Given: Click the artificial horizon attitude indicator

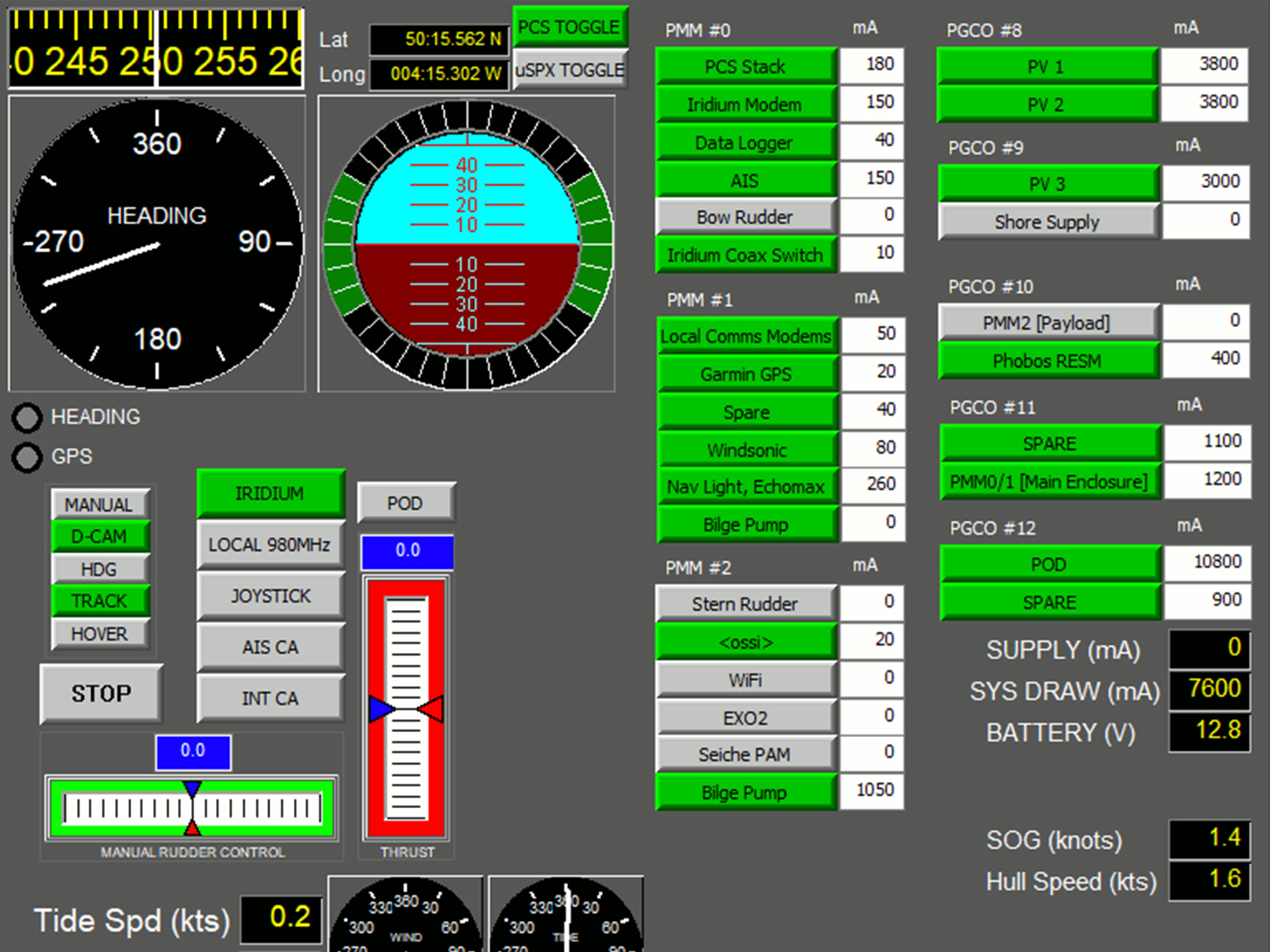Looking at the screenshot, I should [x=467, y=244].
